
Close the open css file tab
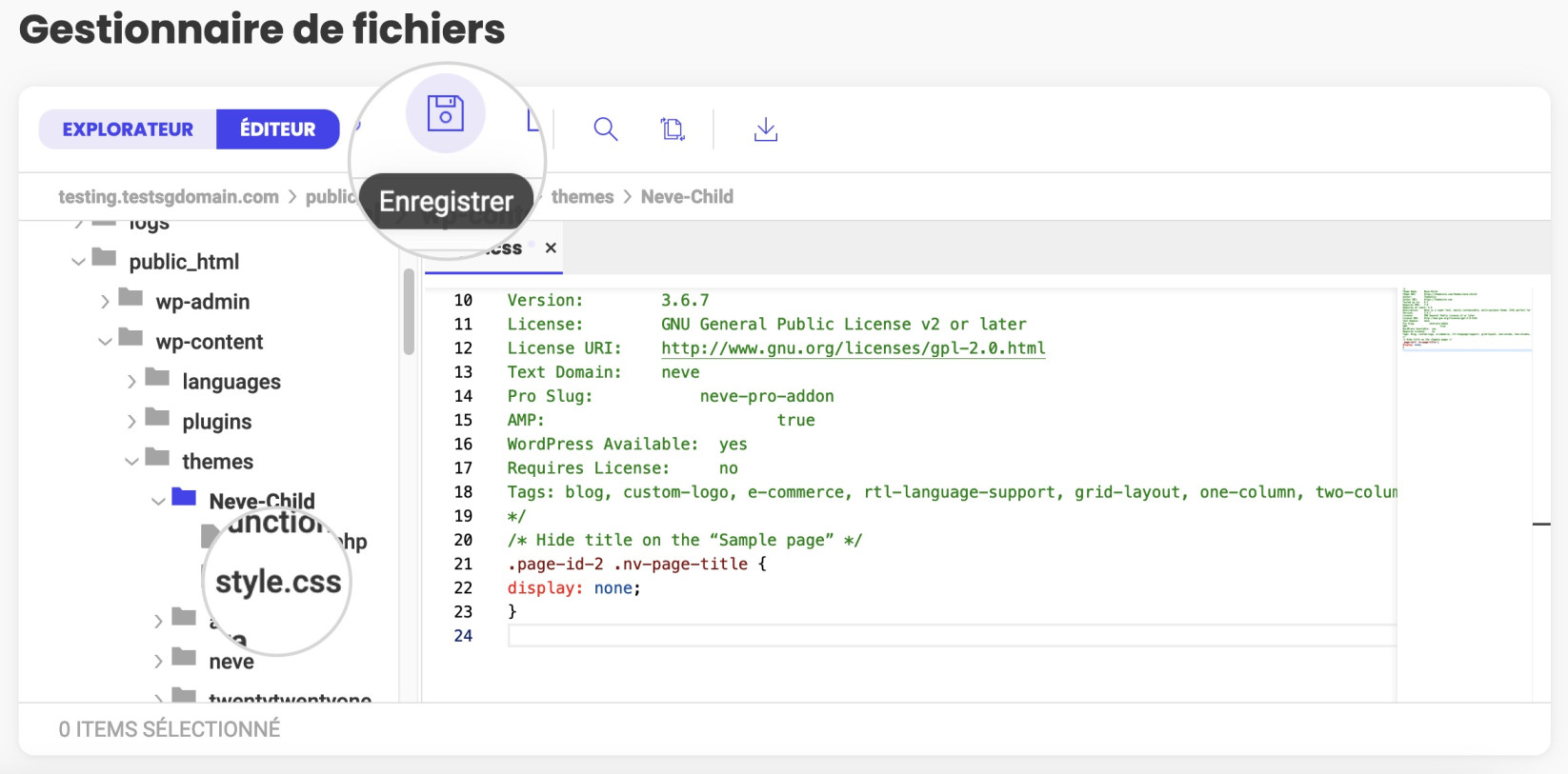[551, 248]
